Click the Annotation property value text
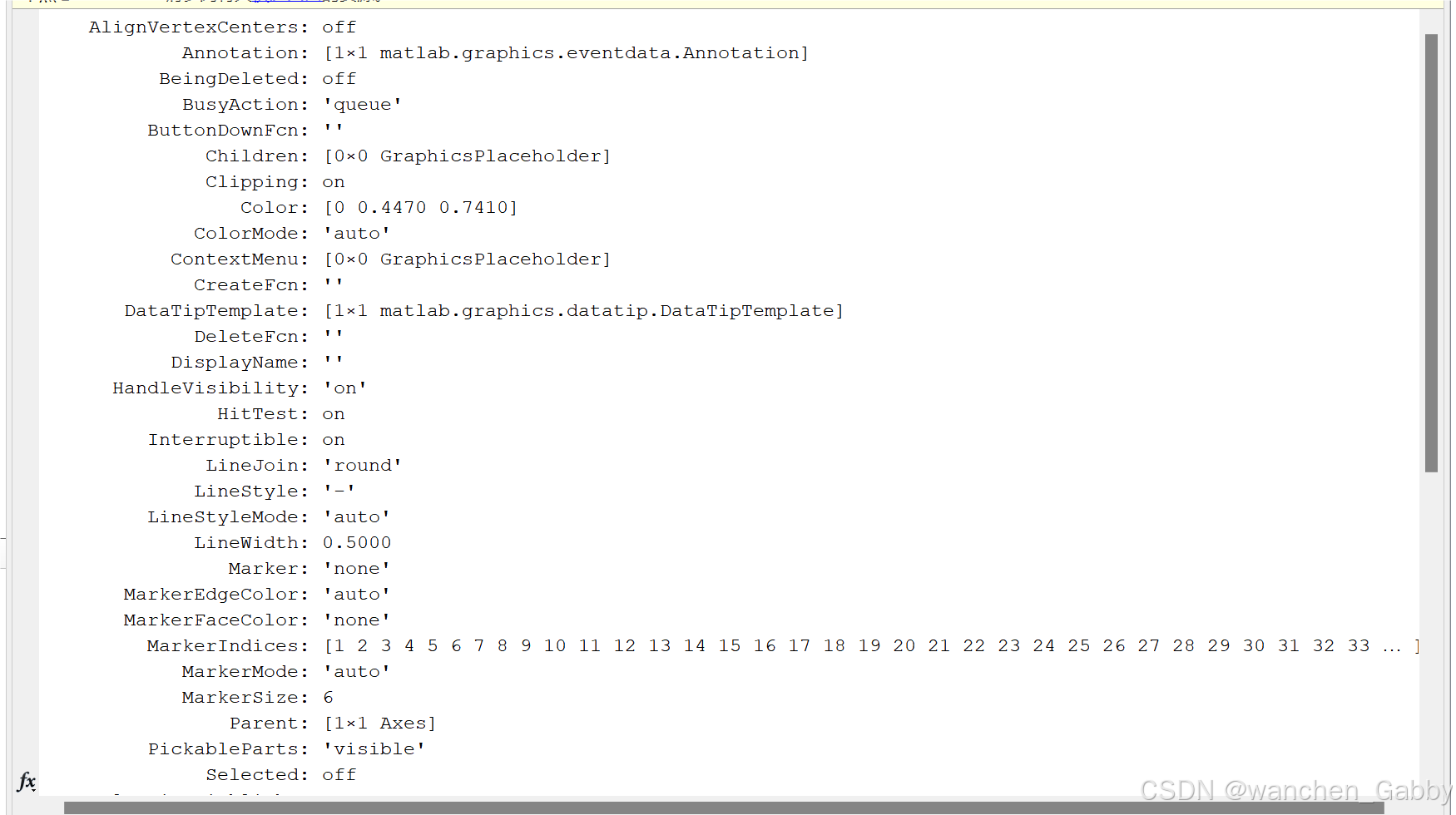 click(566, 53)
